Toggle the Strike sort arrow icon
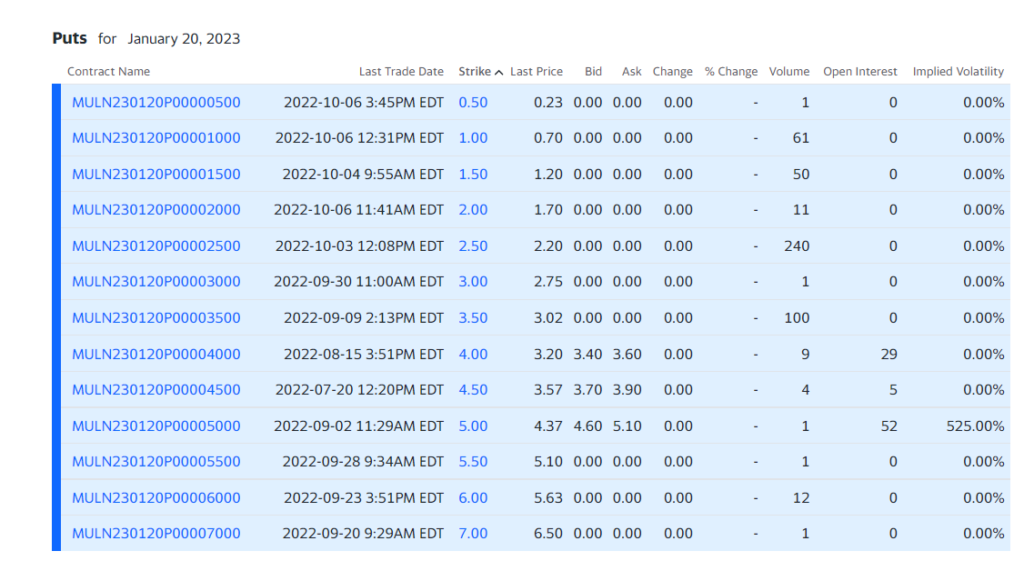This screenshot has width=1024, height=561. (x=499, y=72)
